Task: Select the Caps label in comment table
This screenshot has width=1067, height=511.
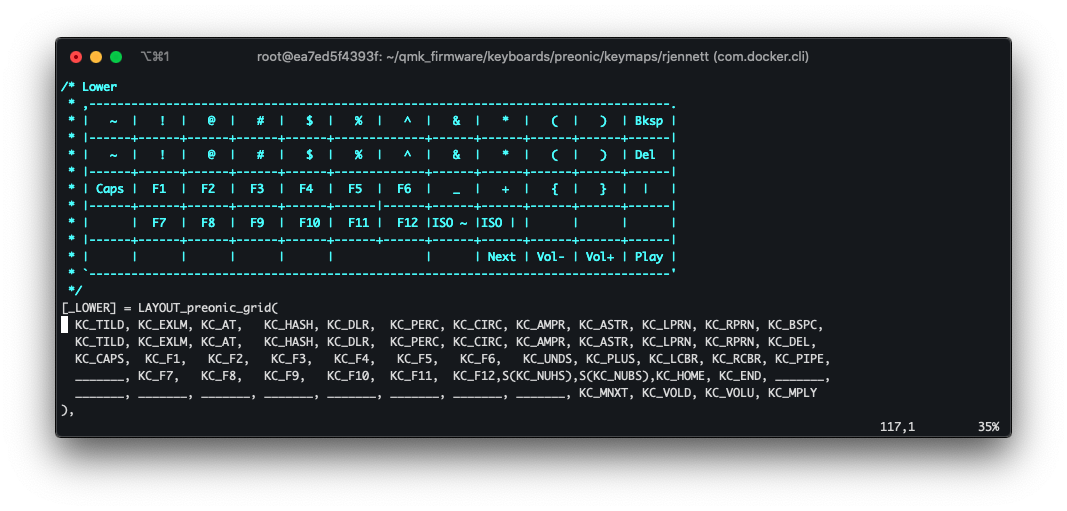Action: [x=110, y=188]
